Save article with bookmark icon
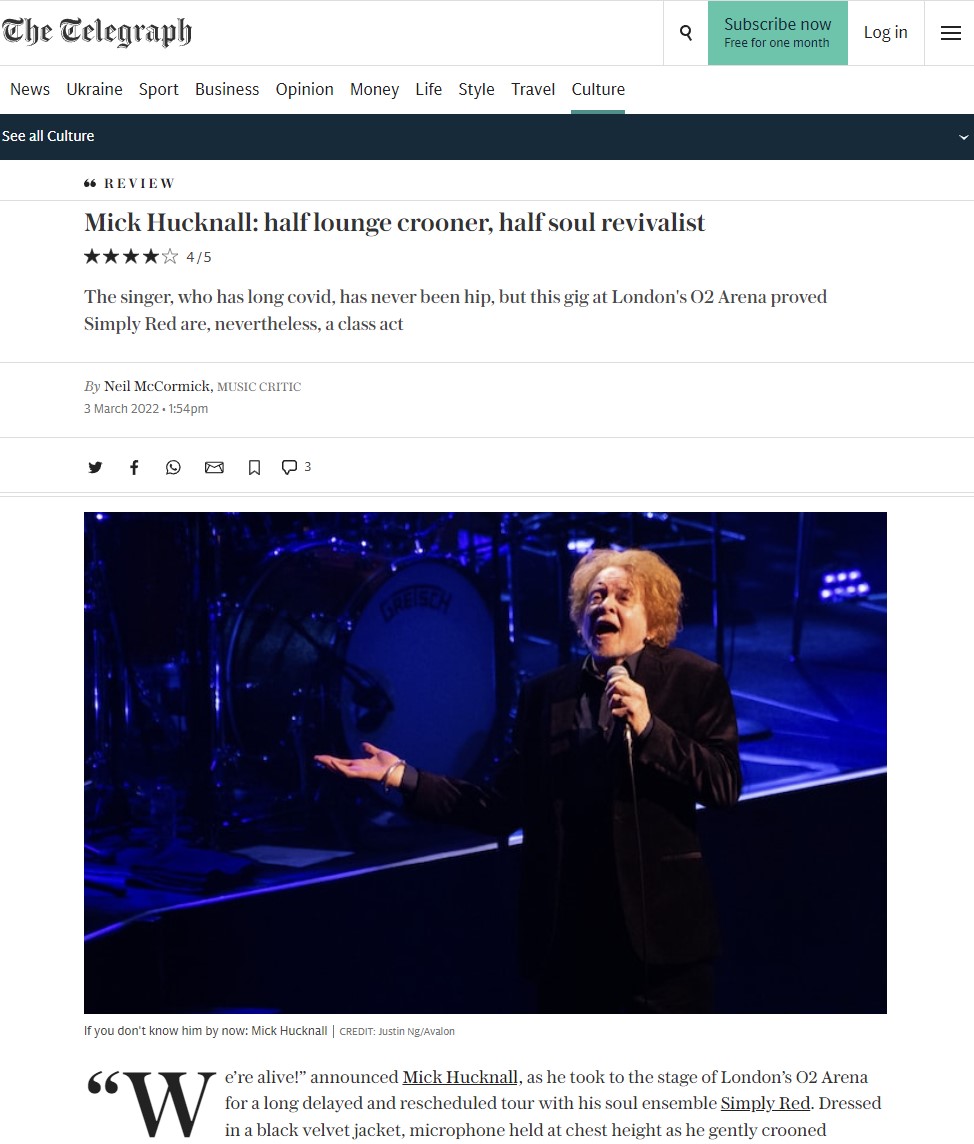974x1144 pixels. coord(254,468)
